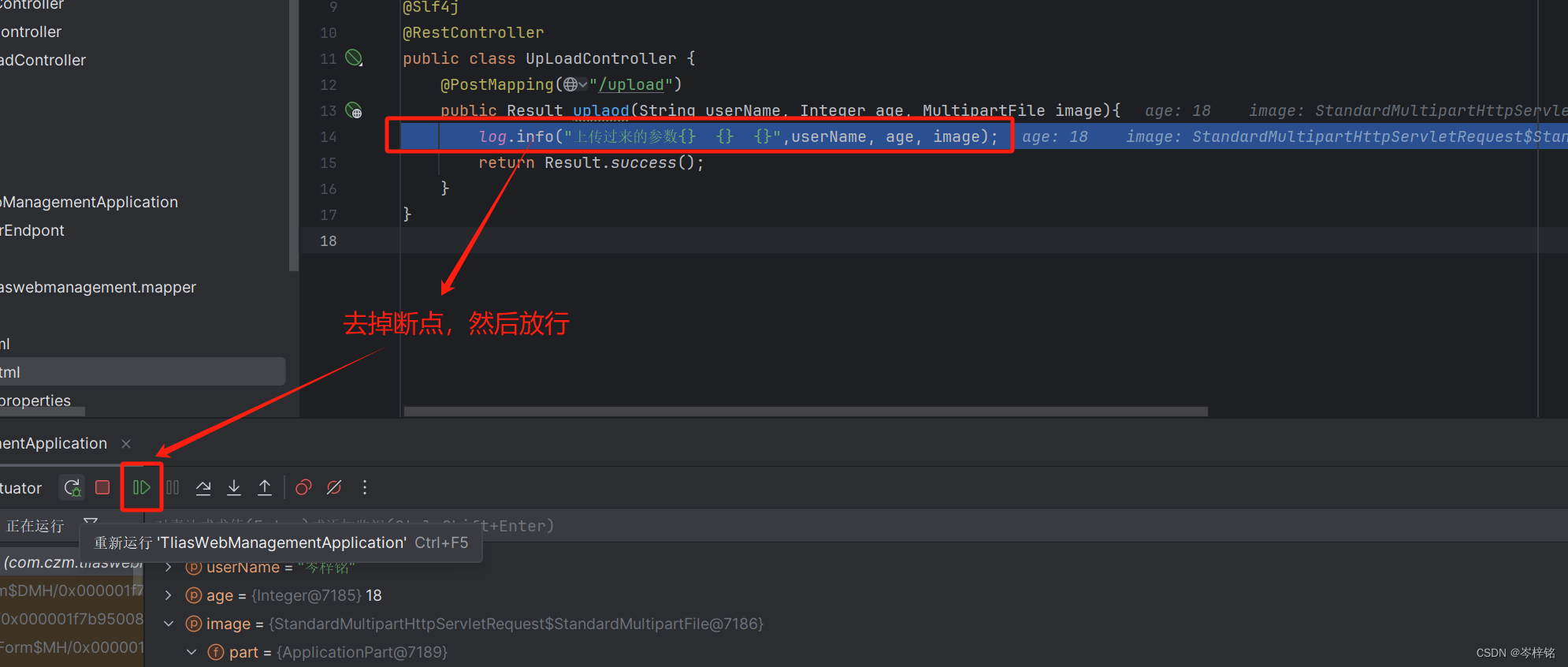Screen dimensions: 1568x667
Task: Click the class gutter icon on line 11
Action: (354, 58)
